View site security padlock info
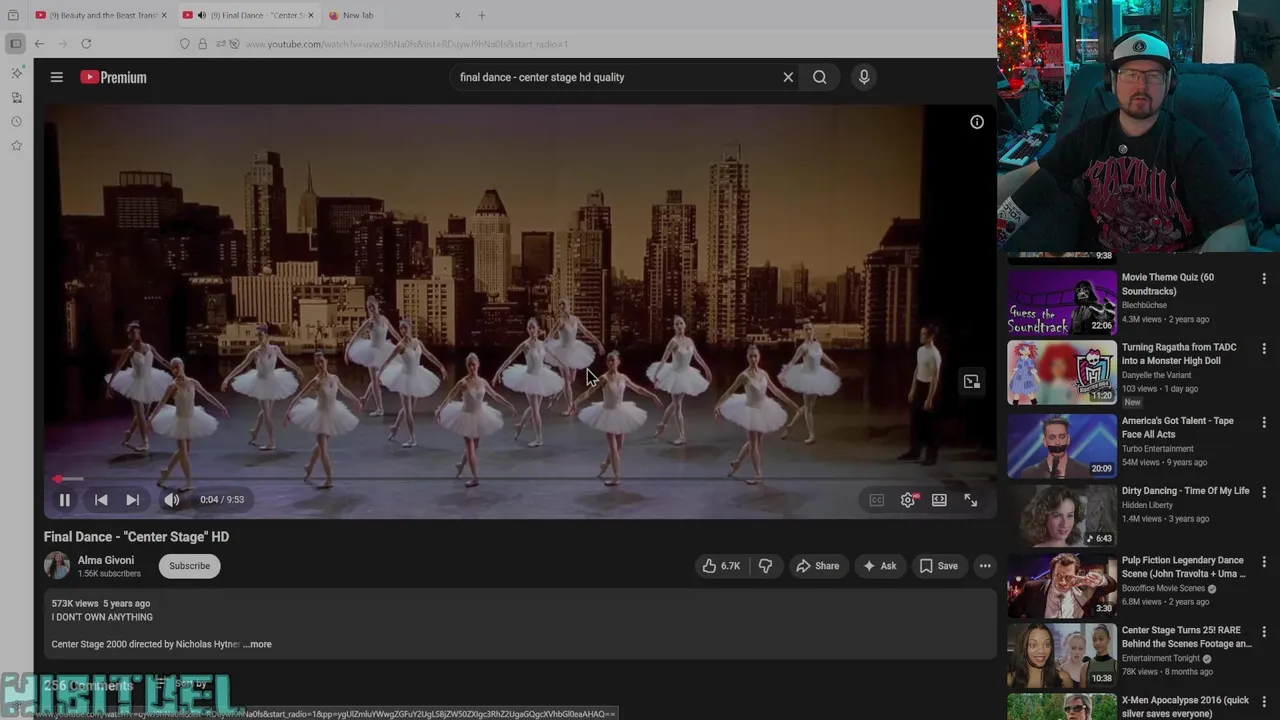 [x=203, y=44]
